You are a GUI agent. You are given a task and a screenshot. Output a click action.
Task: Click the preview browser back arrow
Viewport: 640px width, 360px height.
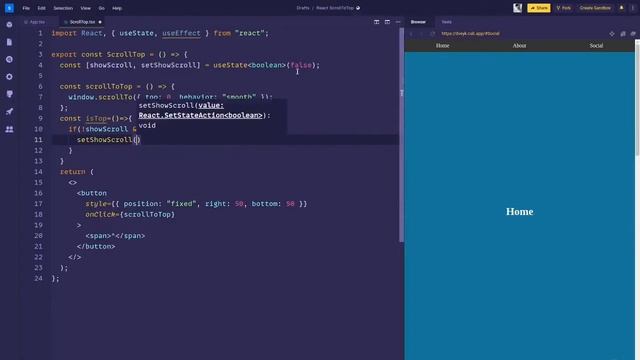pos(412,33)
